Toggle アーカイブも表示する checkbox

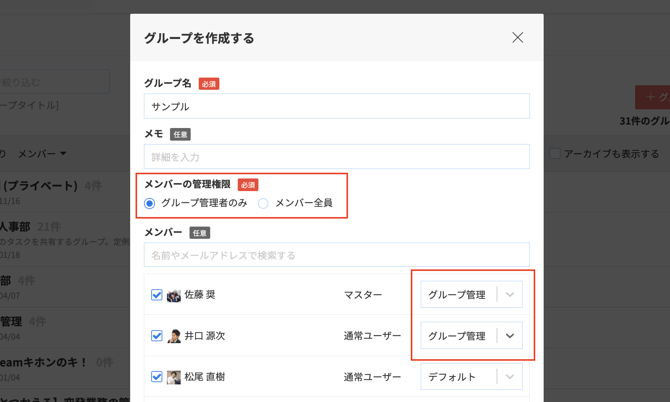(555, 154)
